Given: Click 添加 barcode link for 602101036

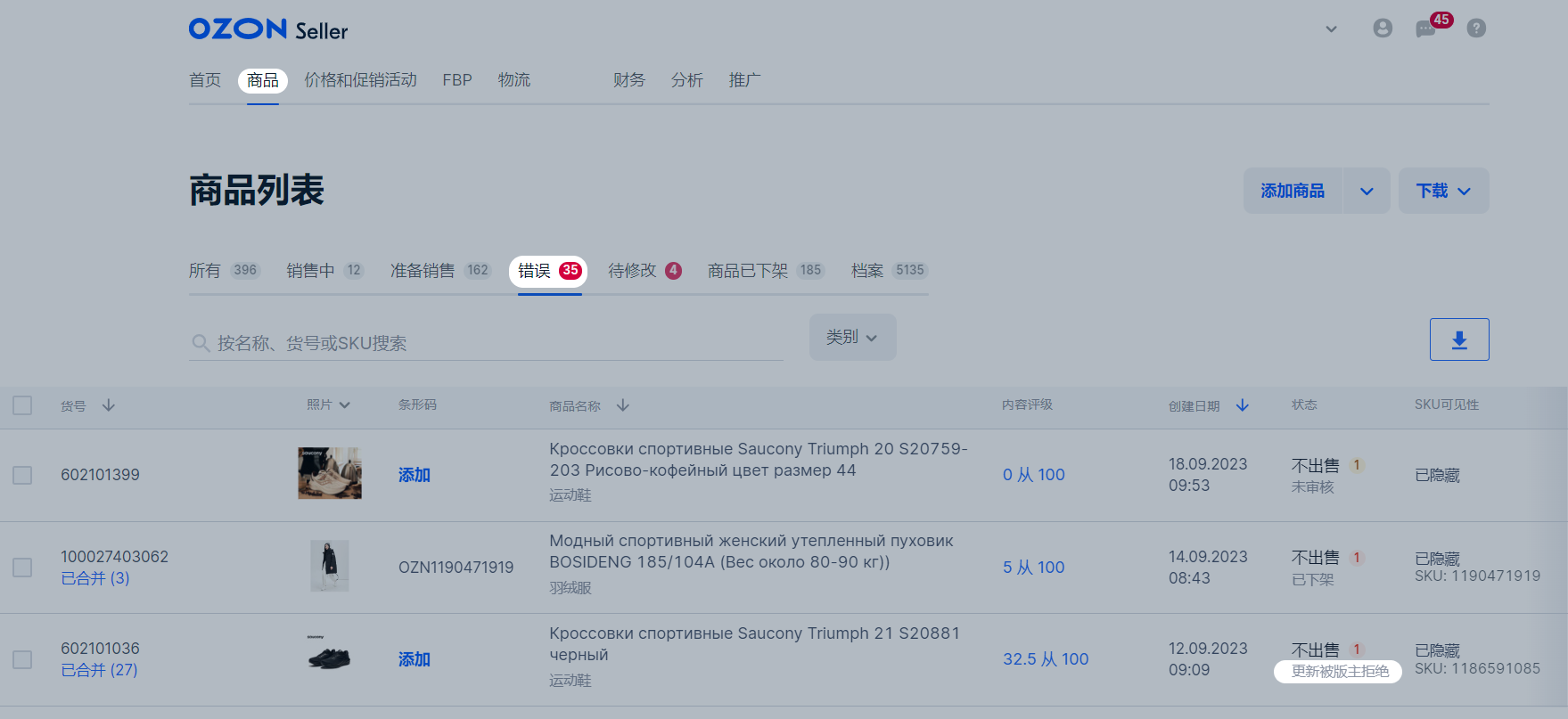Looking at the screenshot, I should [415, 659].
